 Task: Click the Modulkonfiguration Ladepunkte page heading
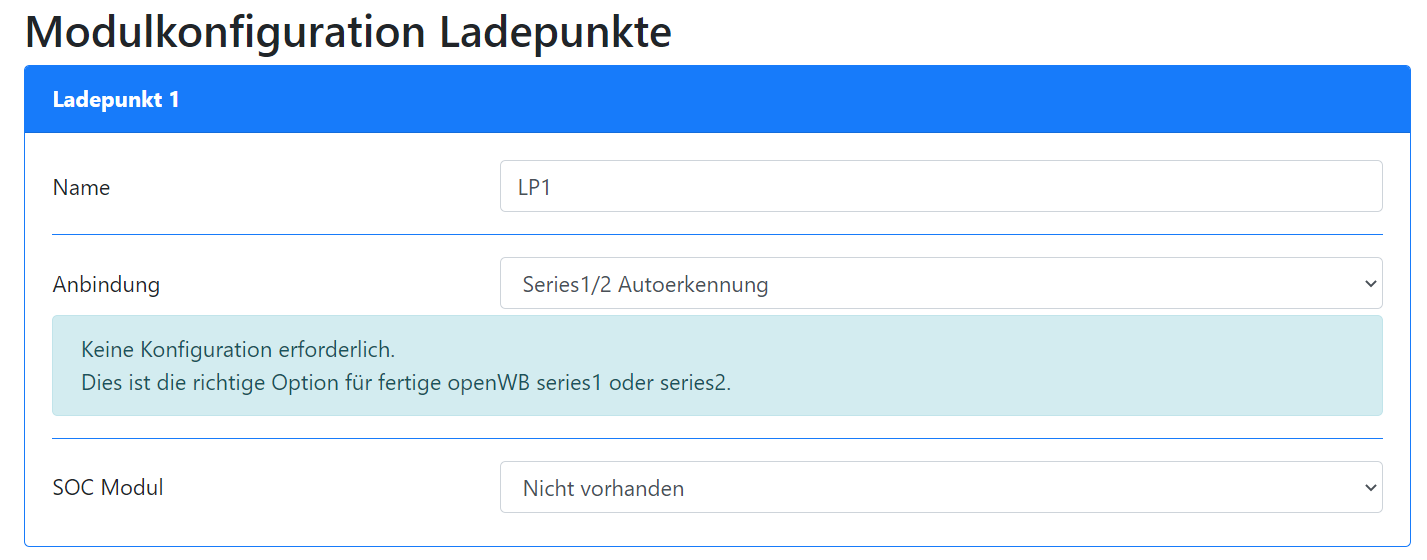pos(348,32)
